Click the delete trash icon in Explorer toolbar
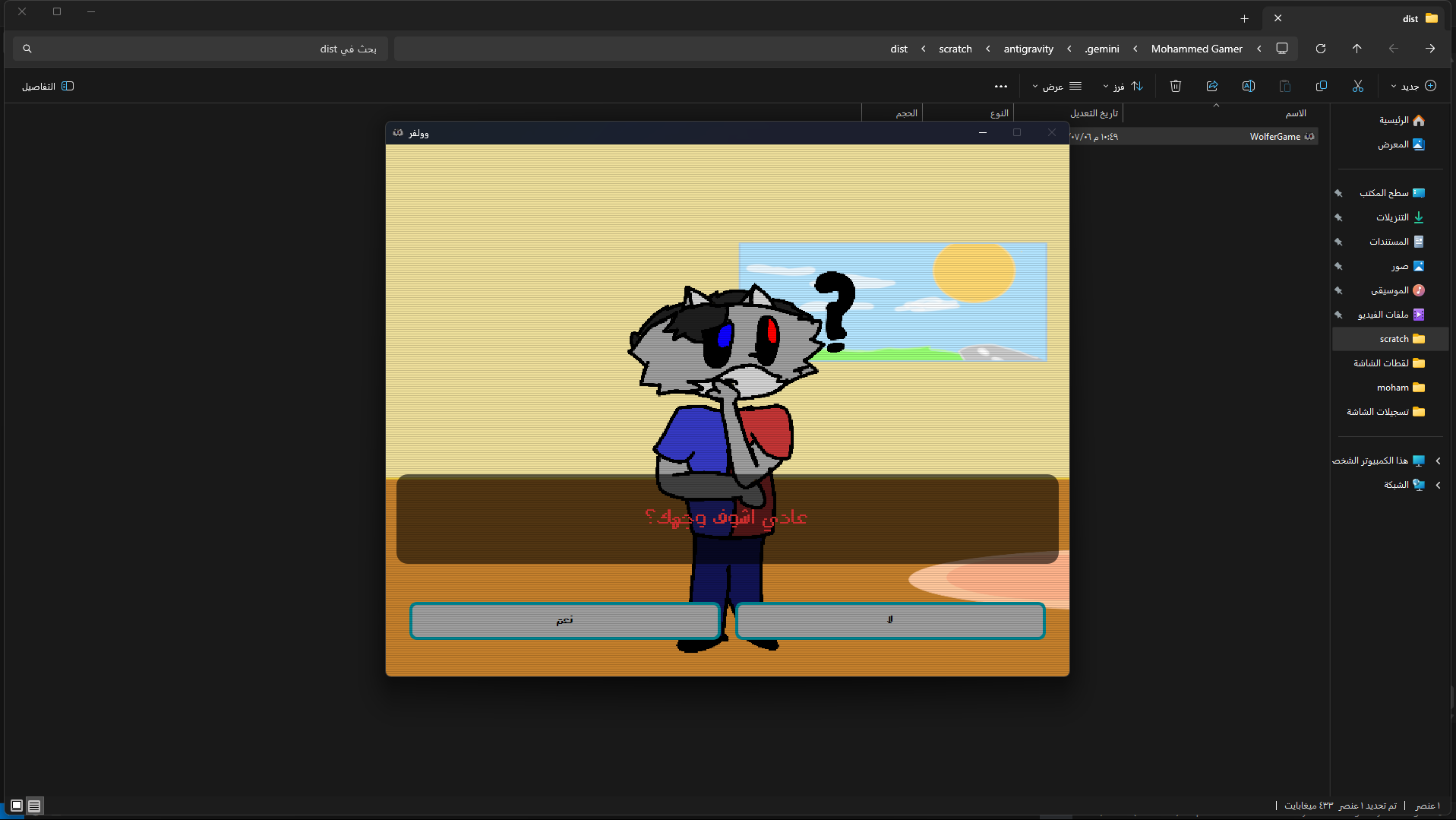This screenshot has height=820, width=1456. pos(1176,86)
